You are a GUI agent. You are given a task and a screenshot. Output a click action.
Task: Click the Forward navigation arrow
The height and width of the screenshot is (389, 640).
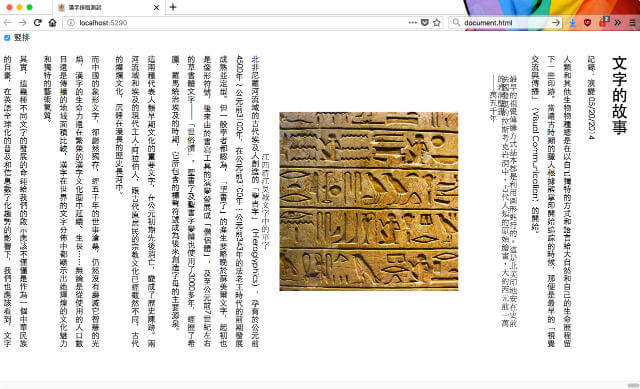tap(22, 23)
